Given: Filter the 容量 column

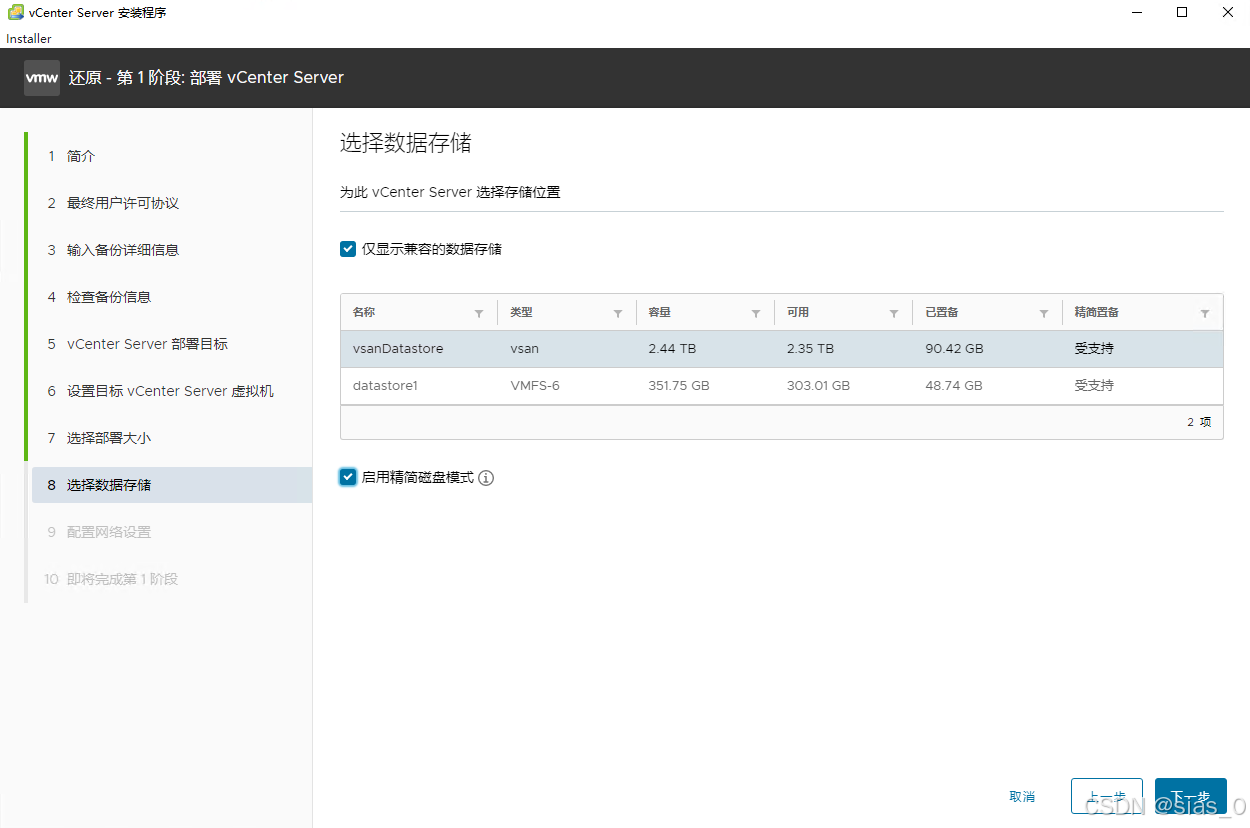Looking at the screenshot, I should coord(756,313).
